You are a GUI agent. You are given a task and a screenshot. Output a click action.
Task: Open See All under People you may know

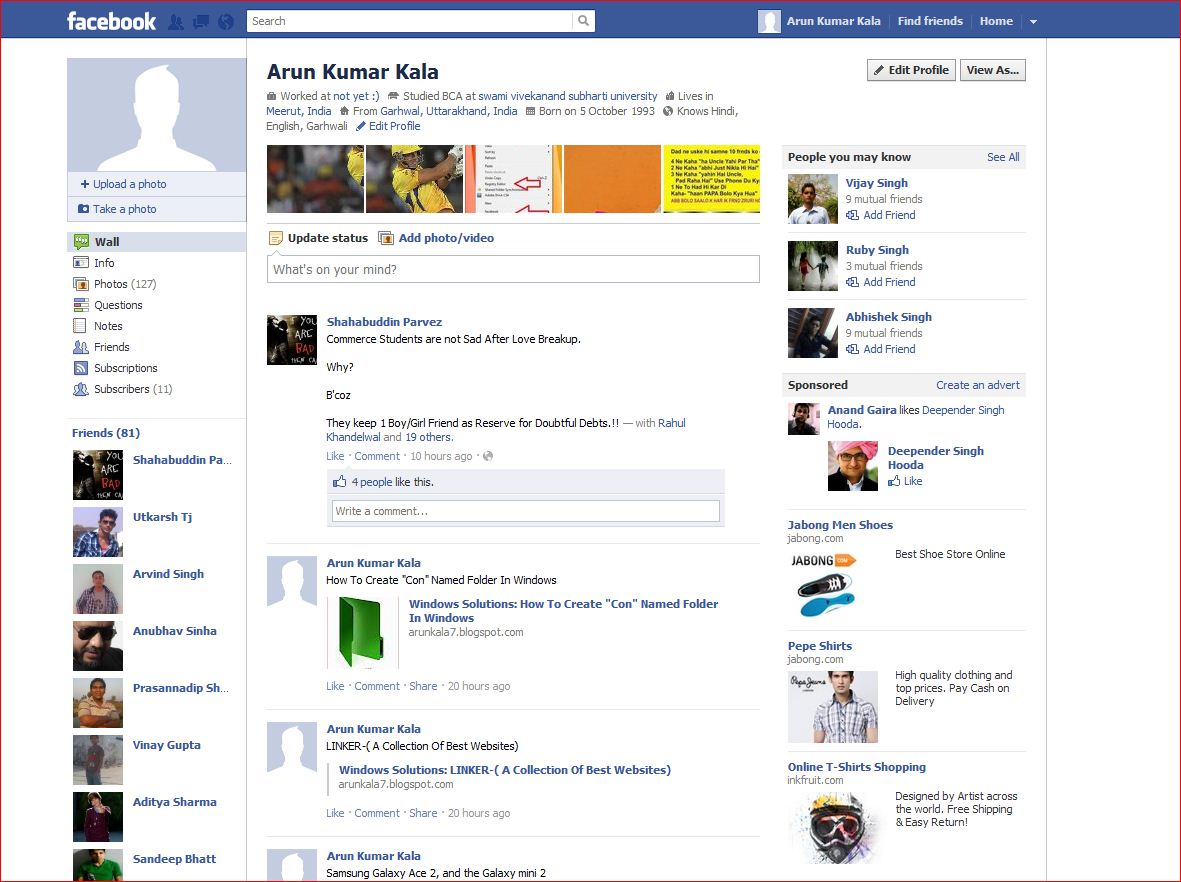(x=1003, y=157)
